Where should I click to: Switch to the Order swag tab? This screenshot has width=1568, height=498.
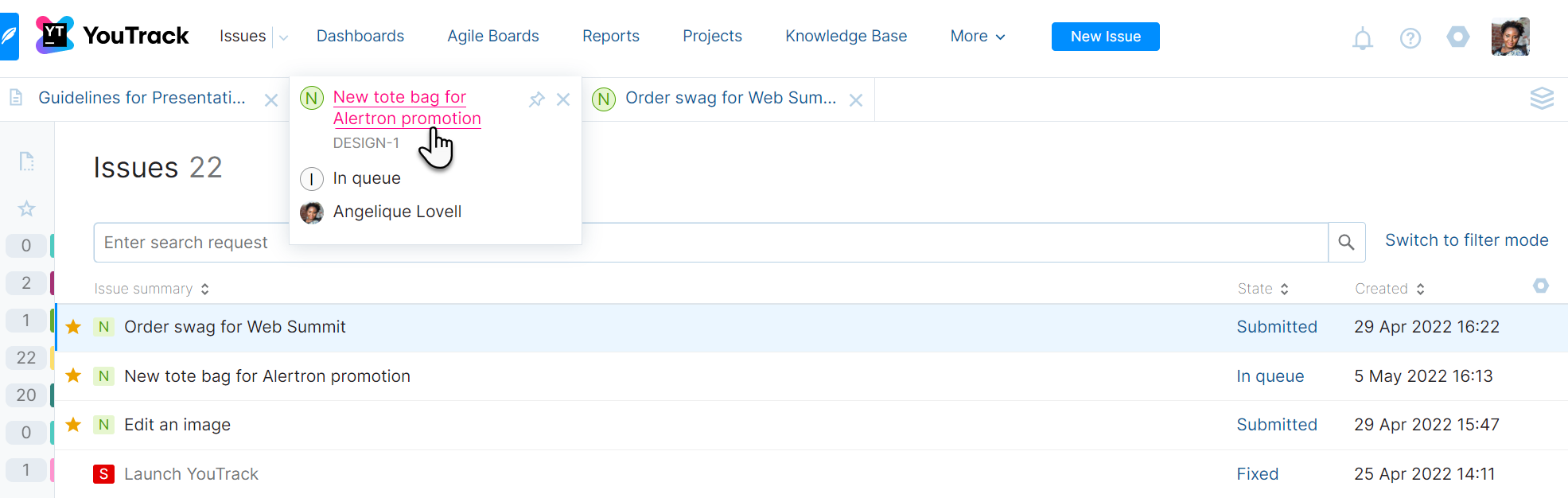point(730,99)
